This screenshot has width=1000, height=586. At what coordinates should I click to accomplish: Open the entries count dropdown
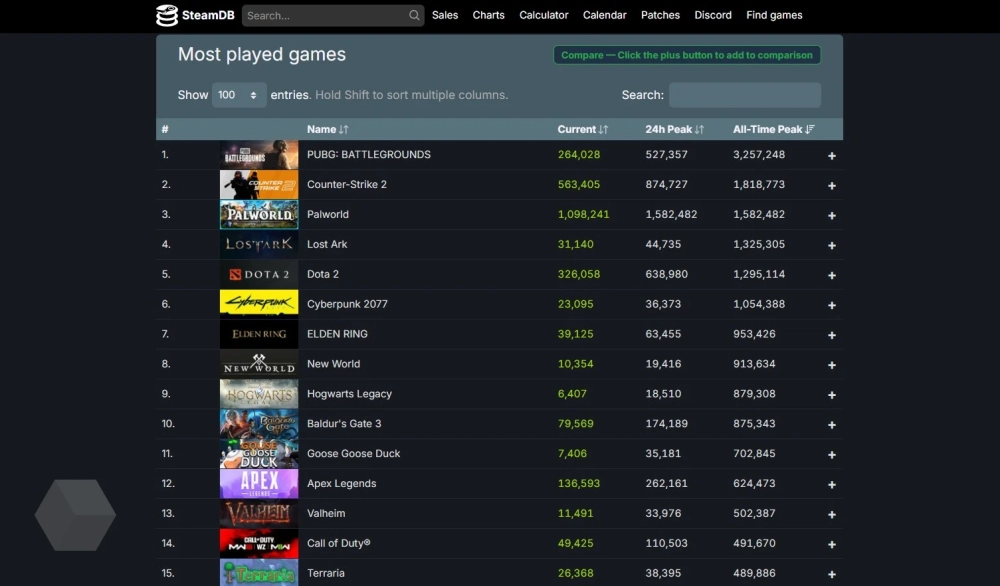239,95
